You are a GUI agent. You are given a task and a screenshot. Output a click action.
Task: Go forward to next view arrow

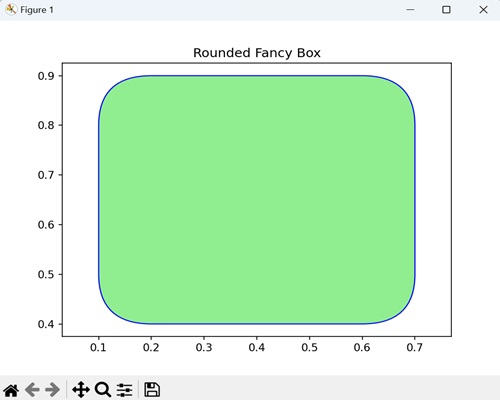click(x=52, y=389)
